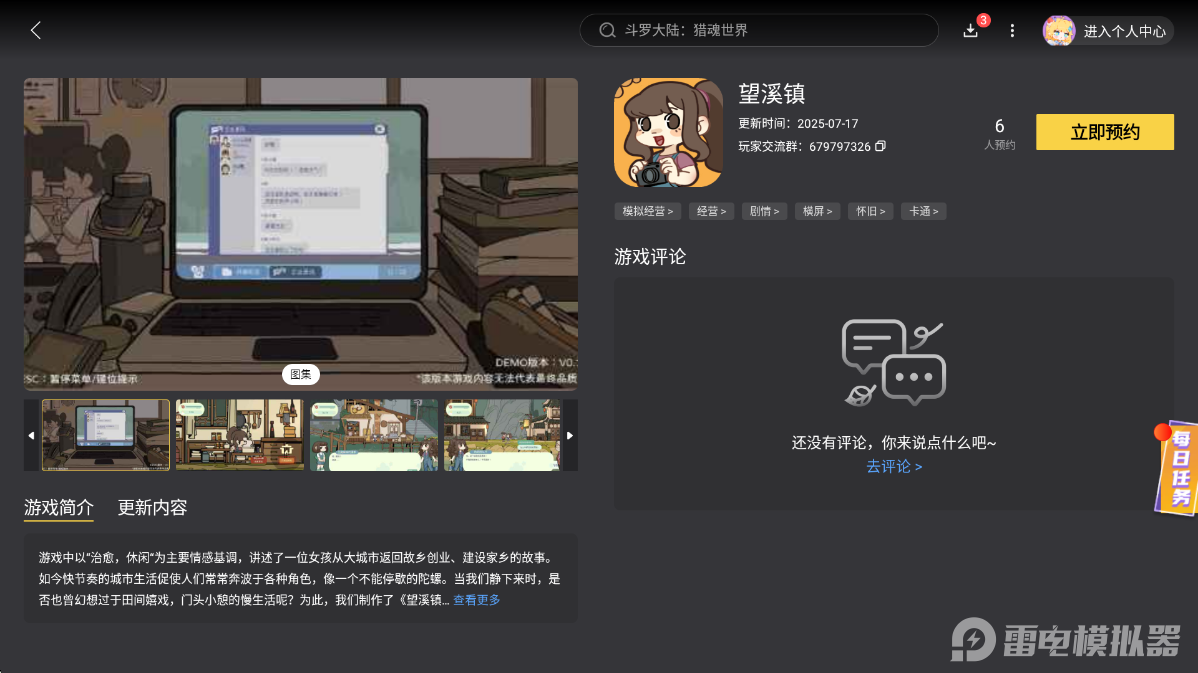Copy the group number 679797326
Image resolution: width=1198 pixels, height=673 pixels.
click(x=880, y=146)
